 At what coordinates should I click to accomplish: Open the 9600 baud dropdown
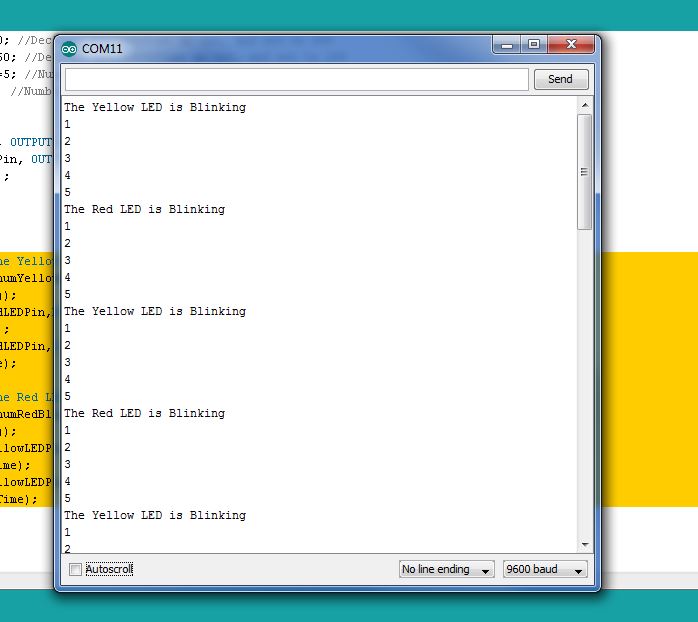pos(545,569)
